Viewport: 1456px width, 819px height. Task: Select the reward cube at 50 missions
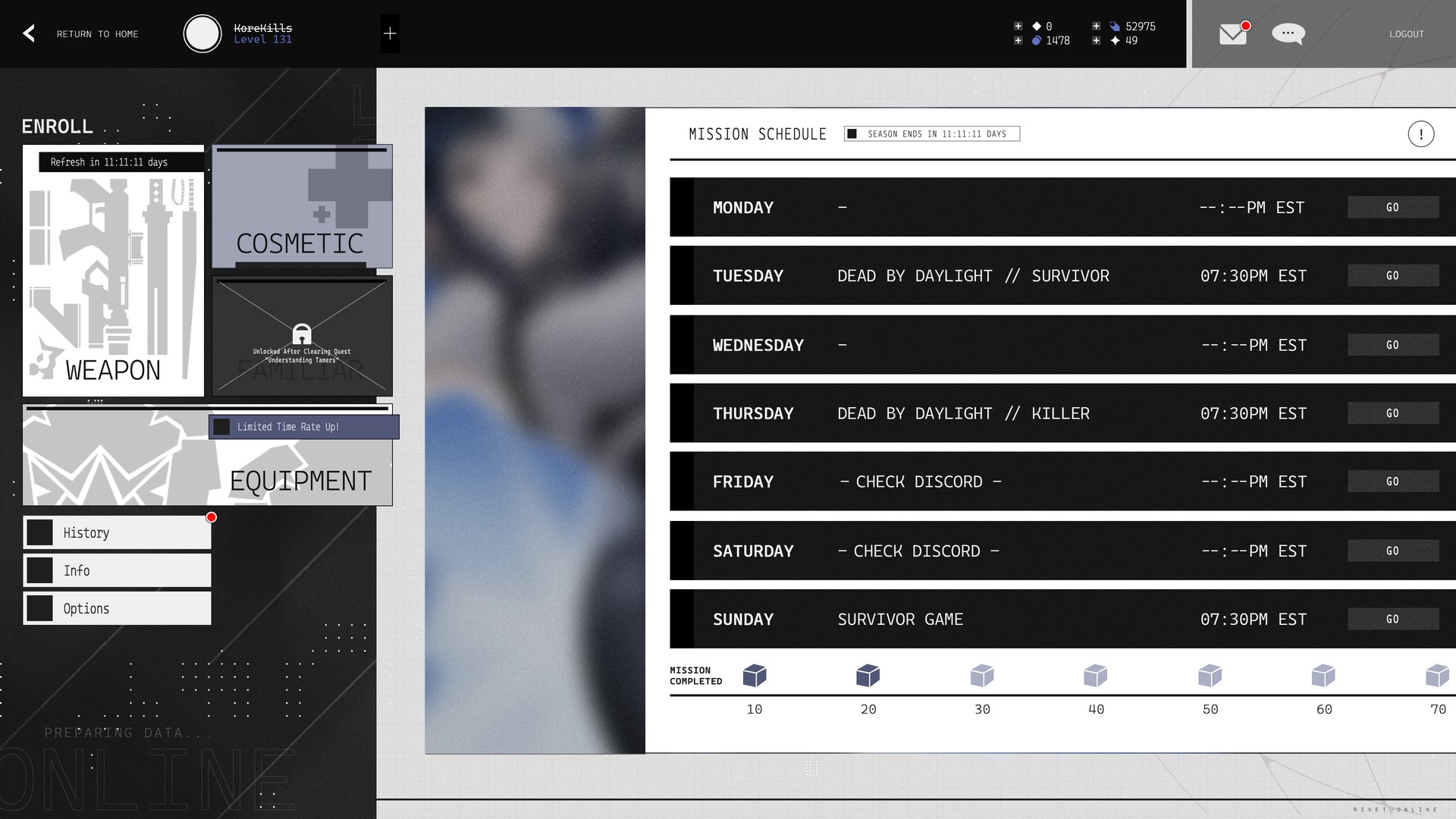1210,675
